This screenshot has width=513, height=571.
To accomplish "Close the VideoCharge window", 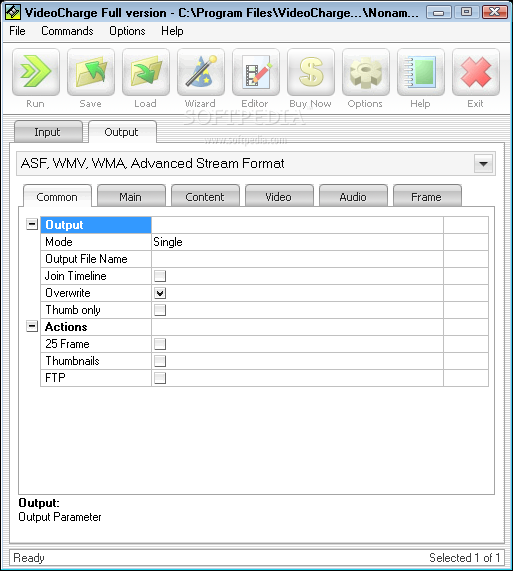I will [494, 12].
